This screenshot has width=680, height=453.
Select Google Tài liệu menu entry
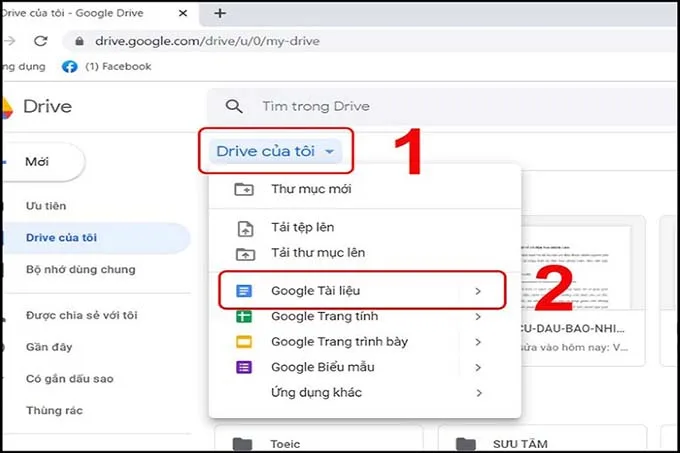365,291
